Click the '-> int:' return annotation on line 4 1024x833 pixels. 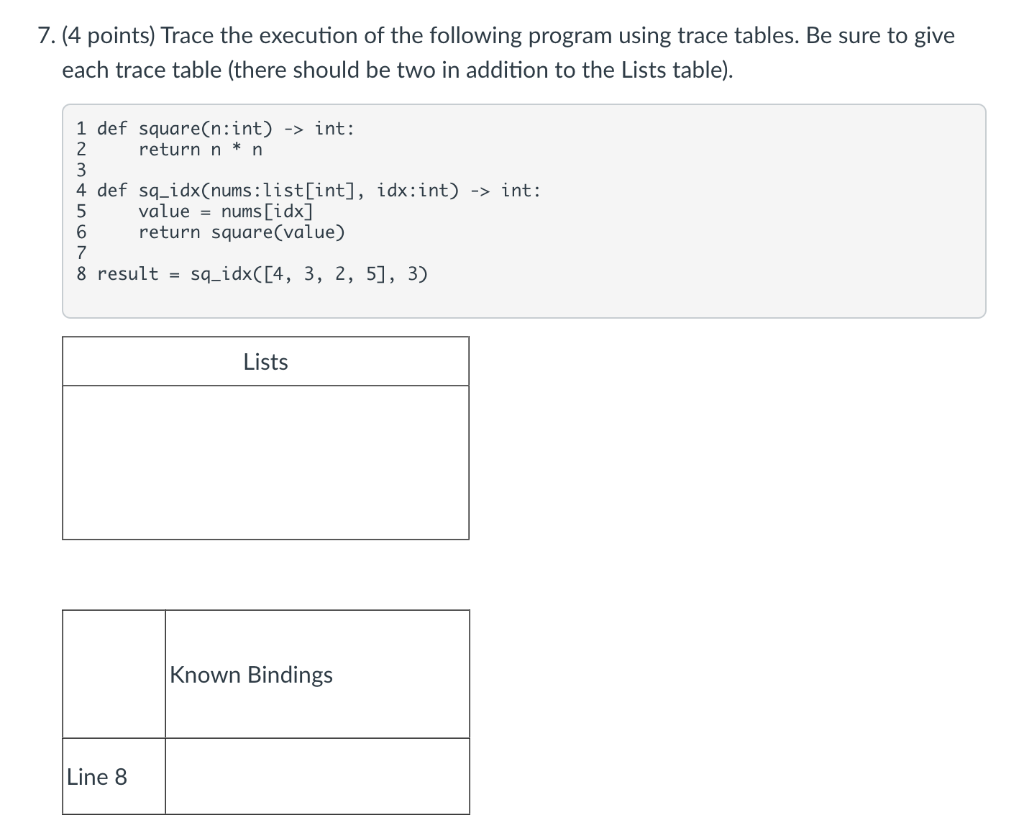tap(505, 191)
